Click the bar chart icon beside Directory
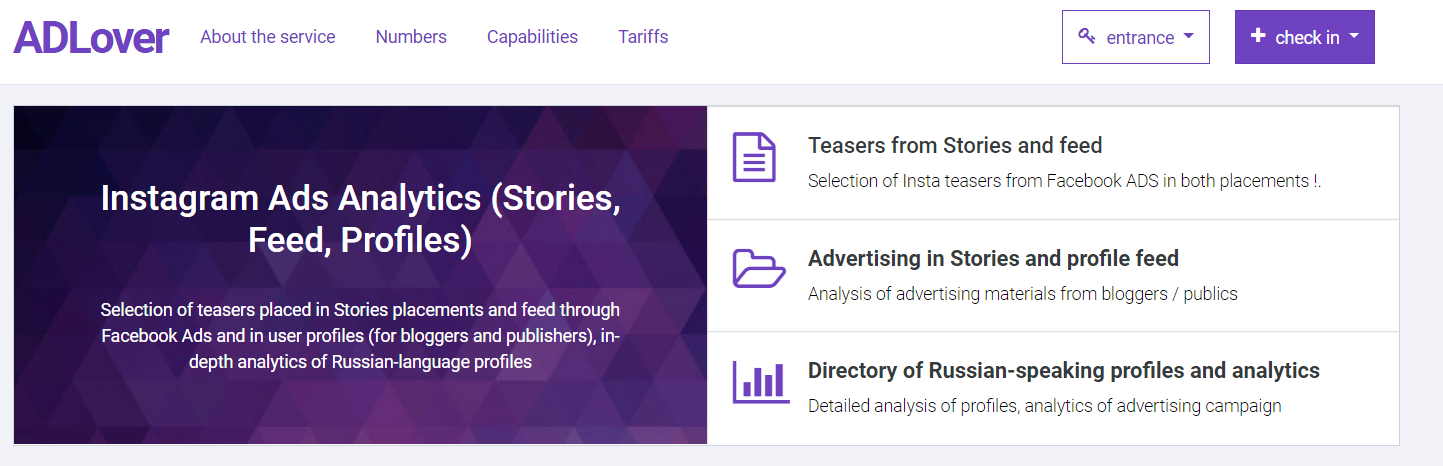The width and height of the screenshot is (1443, 466). (760, 381)
